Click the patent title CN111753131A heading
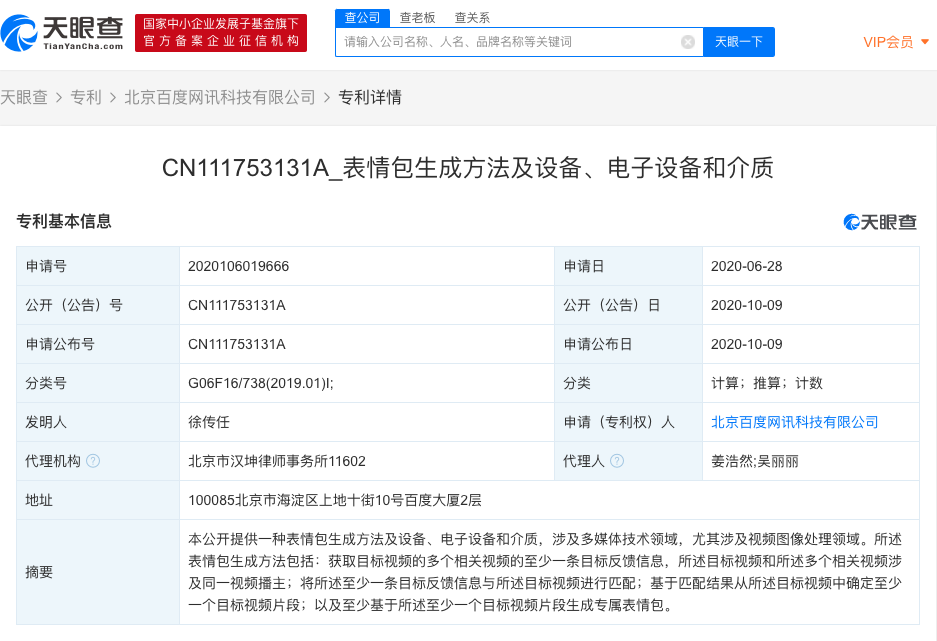This screenshot has height=641, width=937. click(x=468, y=168)
